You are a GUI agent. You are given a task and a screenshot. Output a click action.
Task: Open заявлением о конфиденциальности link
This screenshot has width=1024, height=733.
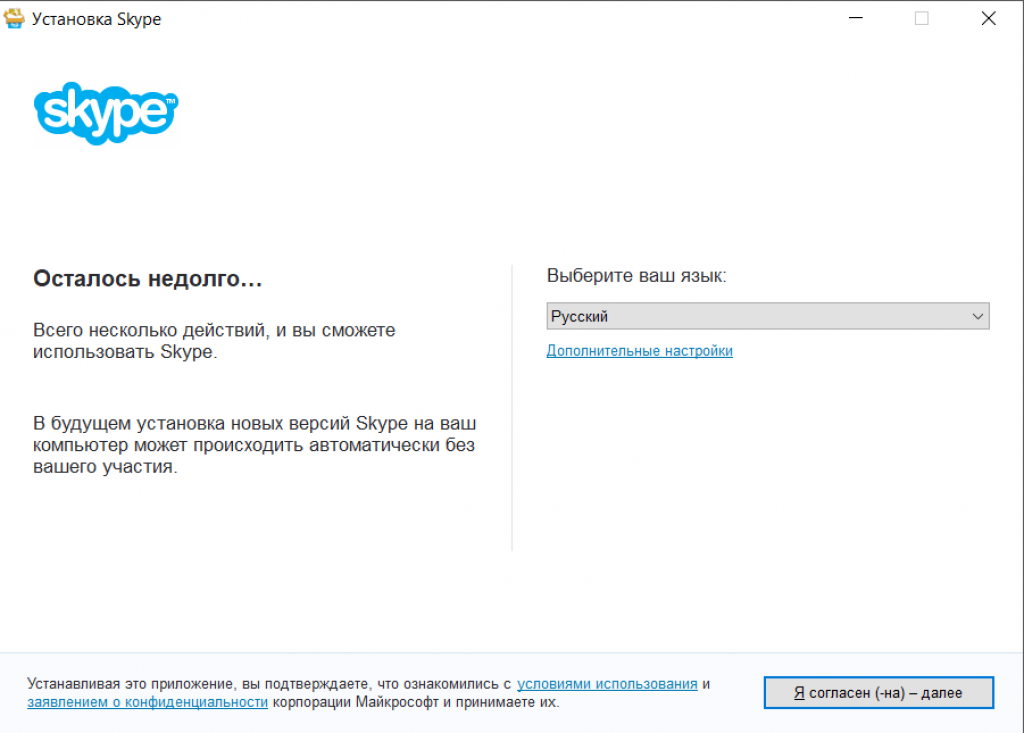tap(148, 702)
